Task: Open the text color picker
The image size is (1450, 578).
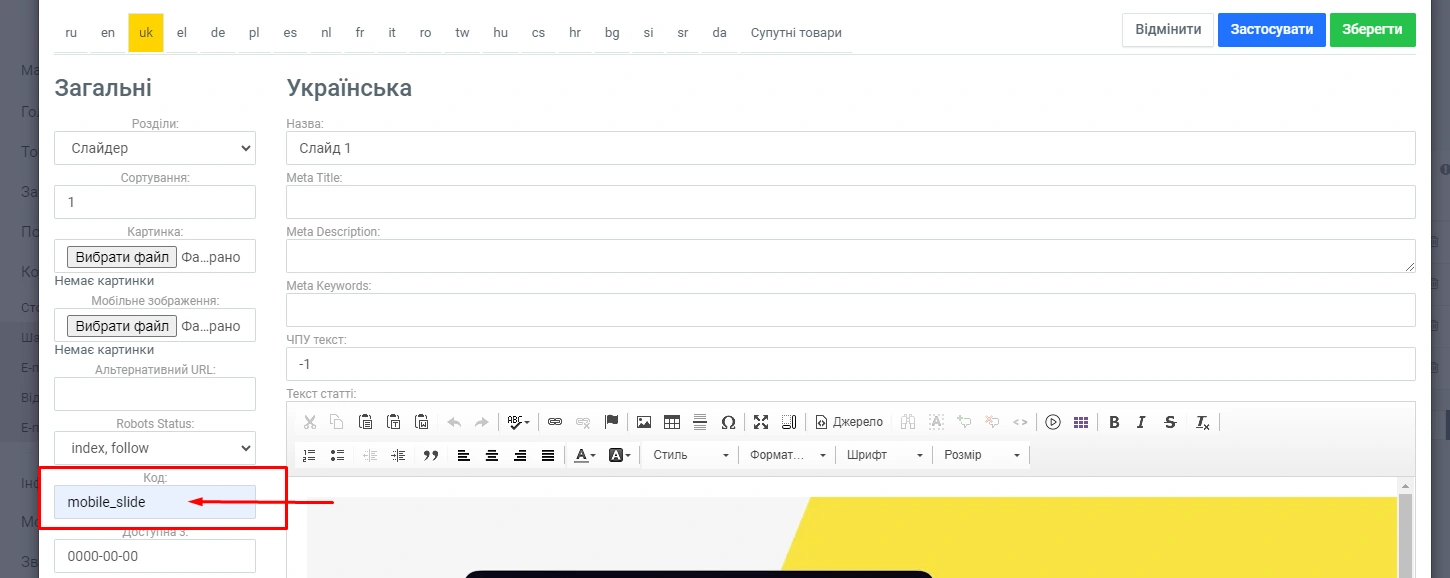Action: [586, 455]
